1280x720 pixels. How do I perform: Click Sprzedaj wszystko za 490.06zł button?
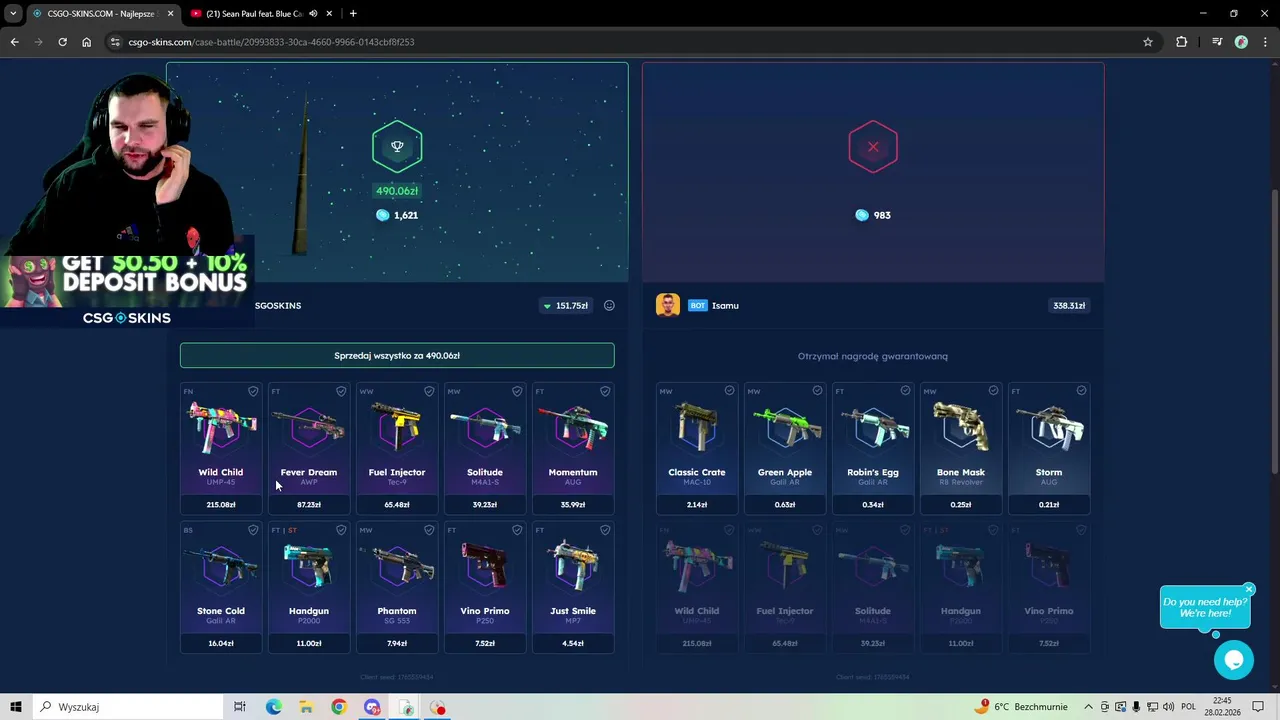click(x=397, y=356)
